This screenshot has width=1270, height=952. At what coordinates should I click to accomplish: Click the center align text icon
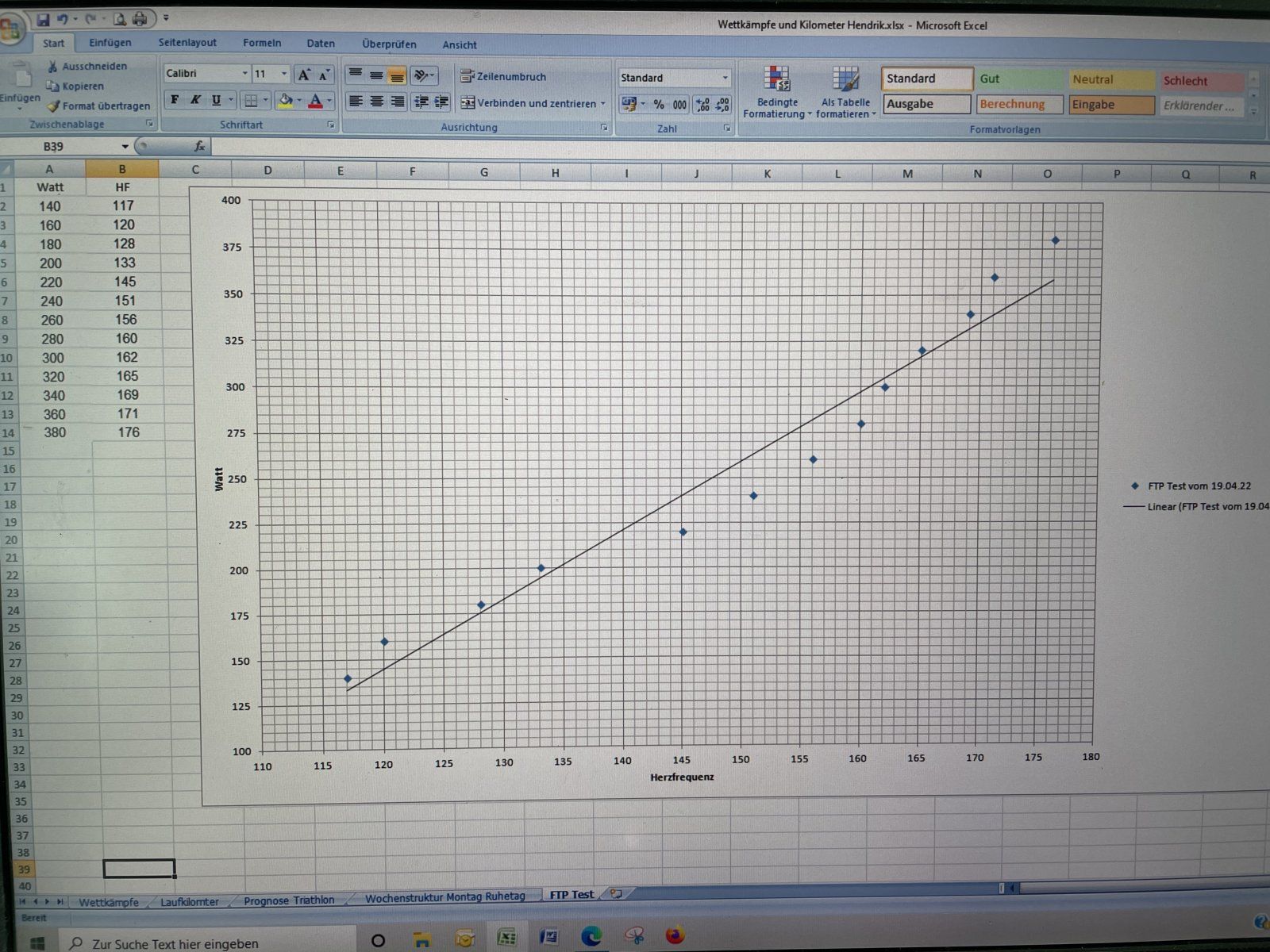376,102
